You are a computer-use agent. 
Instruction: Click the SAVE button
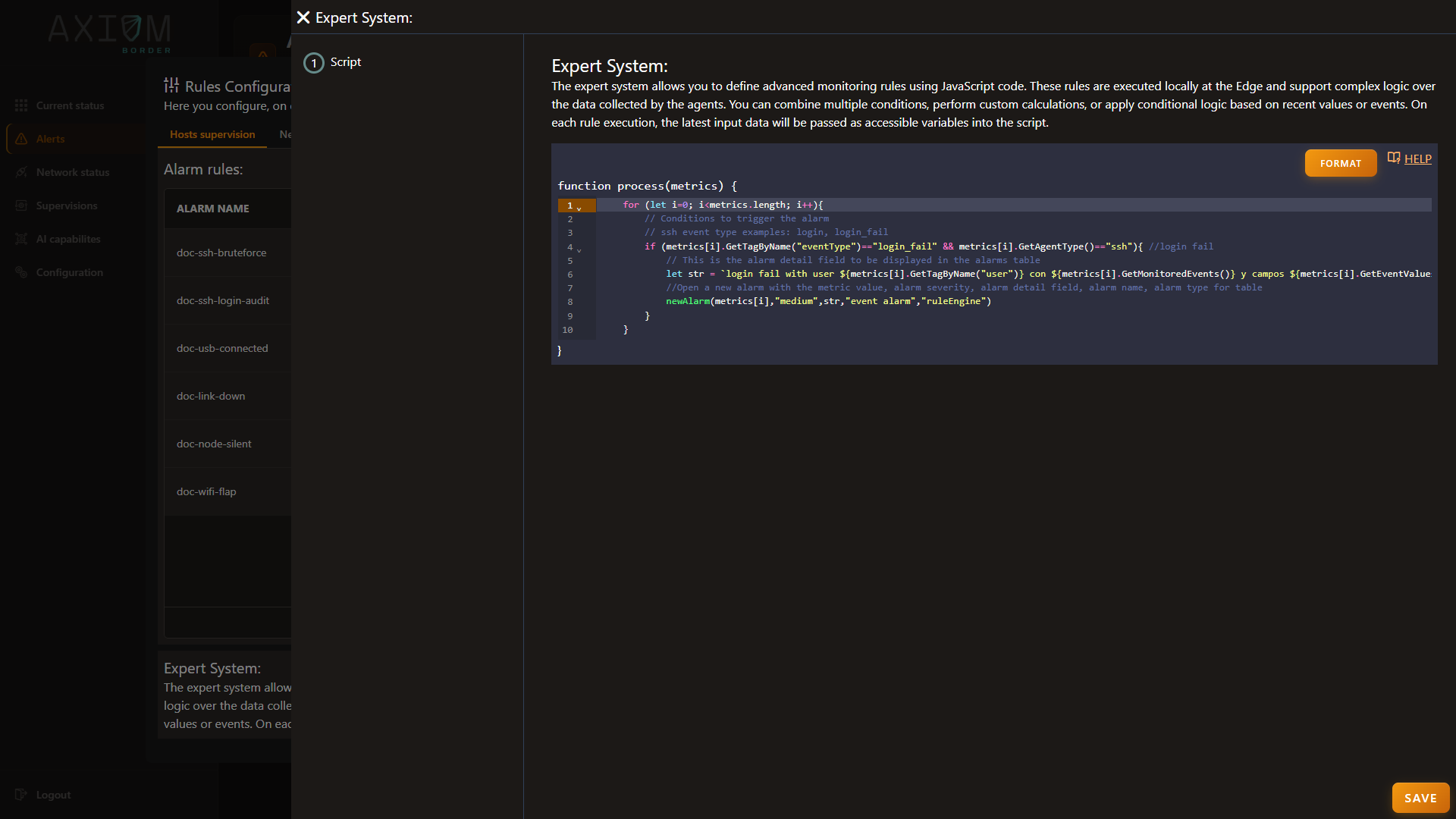tap(1420, 798)
